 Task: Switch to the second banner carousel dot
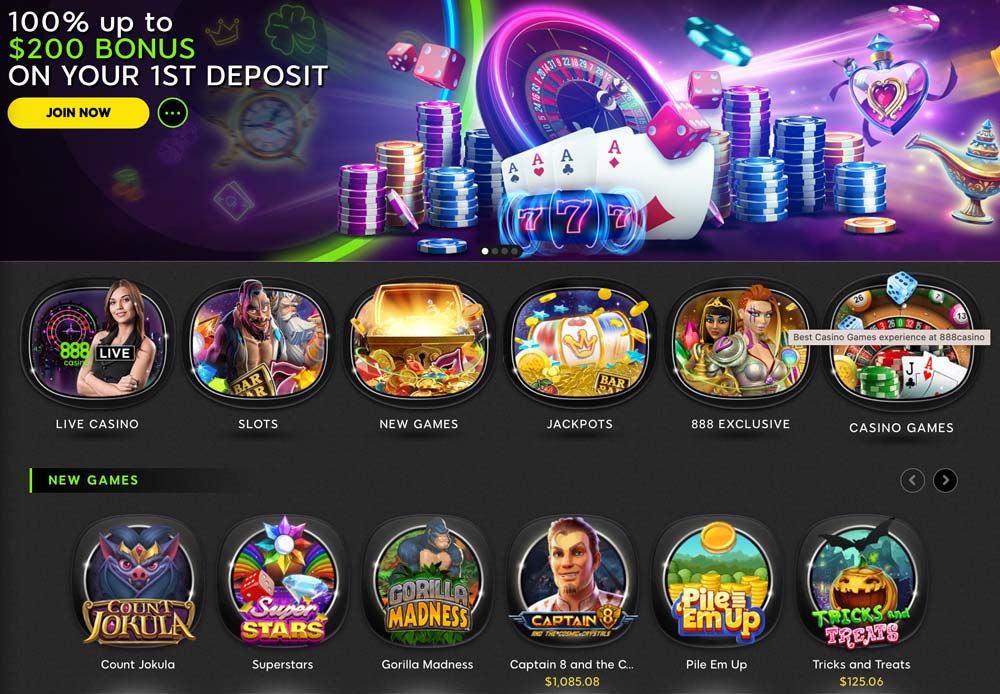495,251
